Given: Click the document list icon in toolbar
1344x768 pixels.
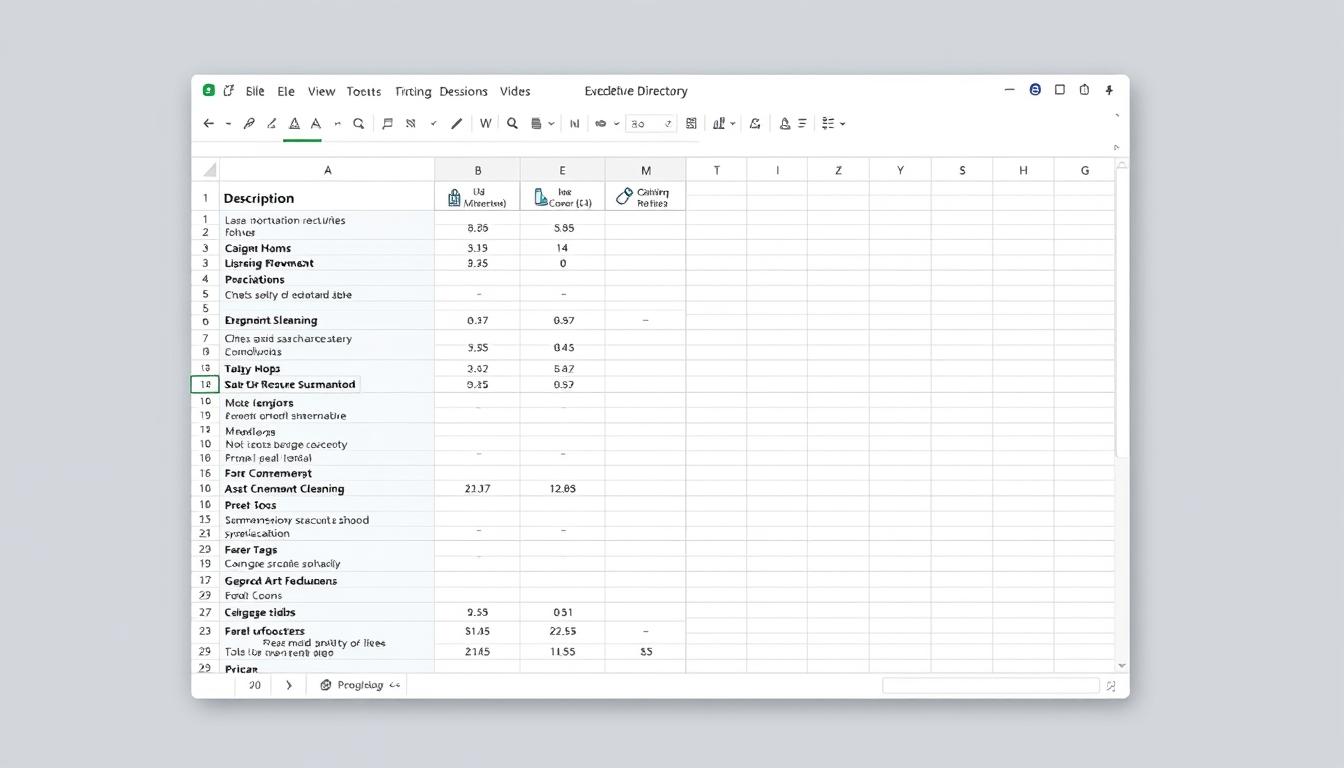Looking at the screenshot, I should click(536, 124).
